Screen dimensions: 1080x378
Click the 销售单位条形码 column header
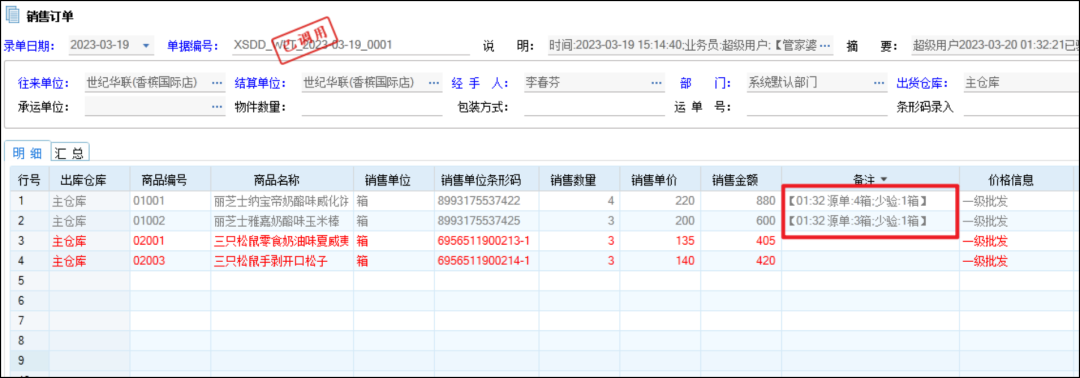[x=486, y=180]
